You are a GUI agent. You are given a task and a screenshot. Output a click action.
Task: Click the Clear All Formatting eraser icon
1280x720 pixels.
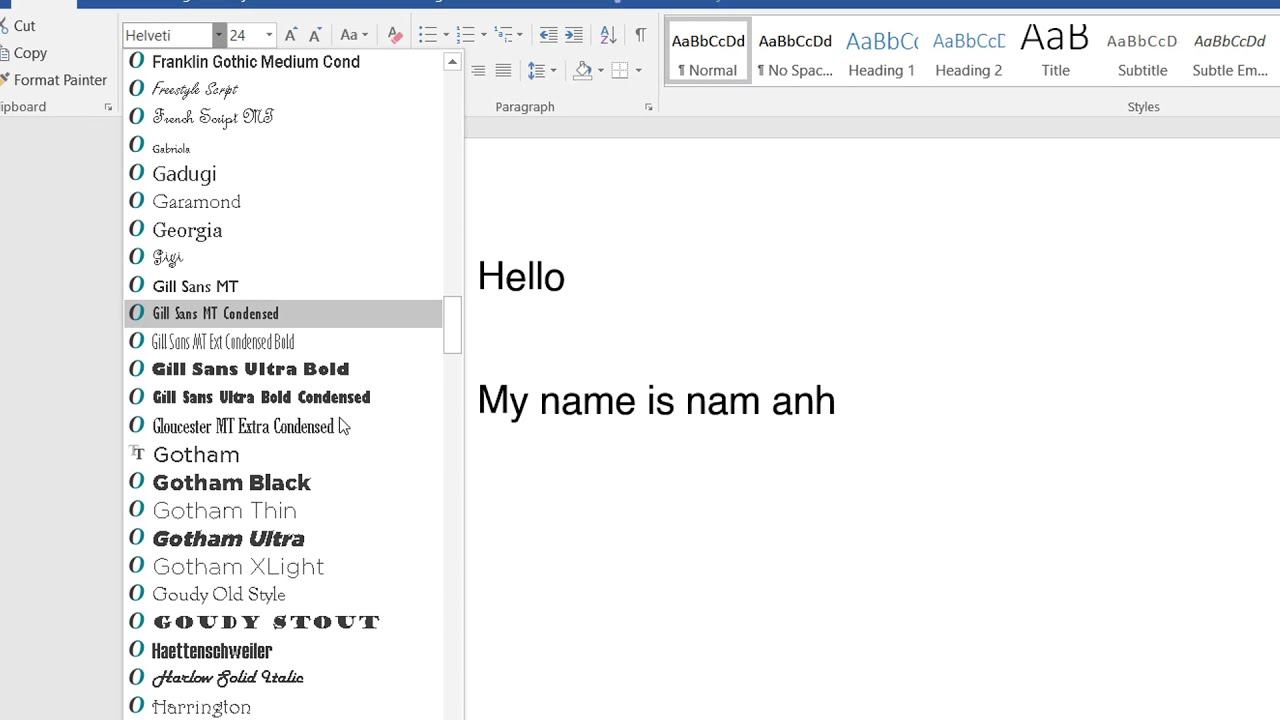coord(395,35)
